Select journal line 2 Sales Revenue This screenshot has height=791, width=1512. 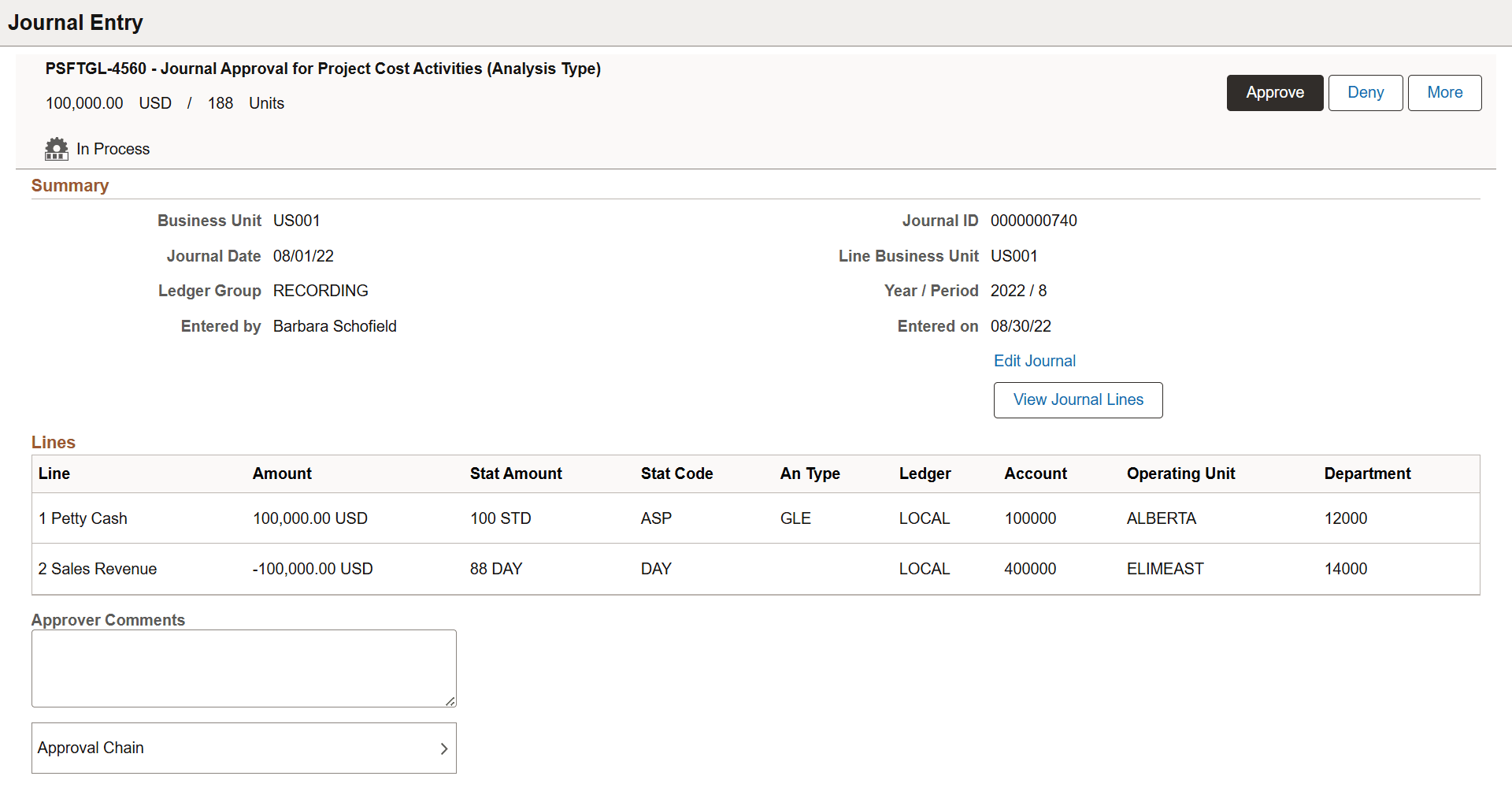[x=97, y=569]
